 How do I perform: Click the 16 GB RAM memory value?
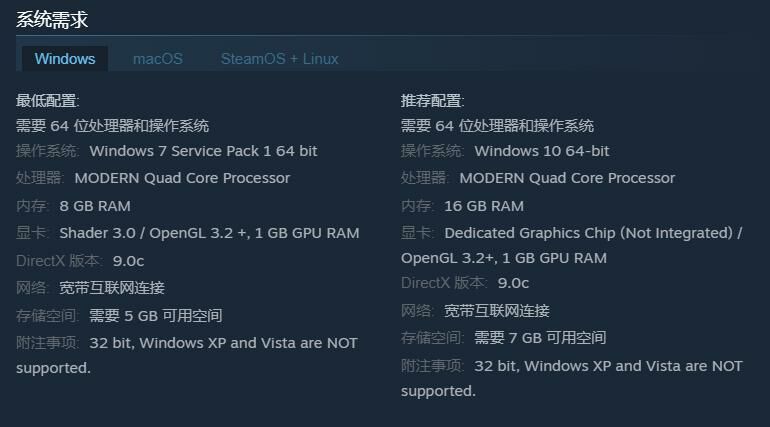tap(484, 206)
